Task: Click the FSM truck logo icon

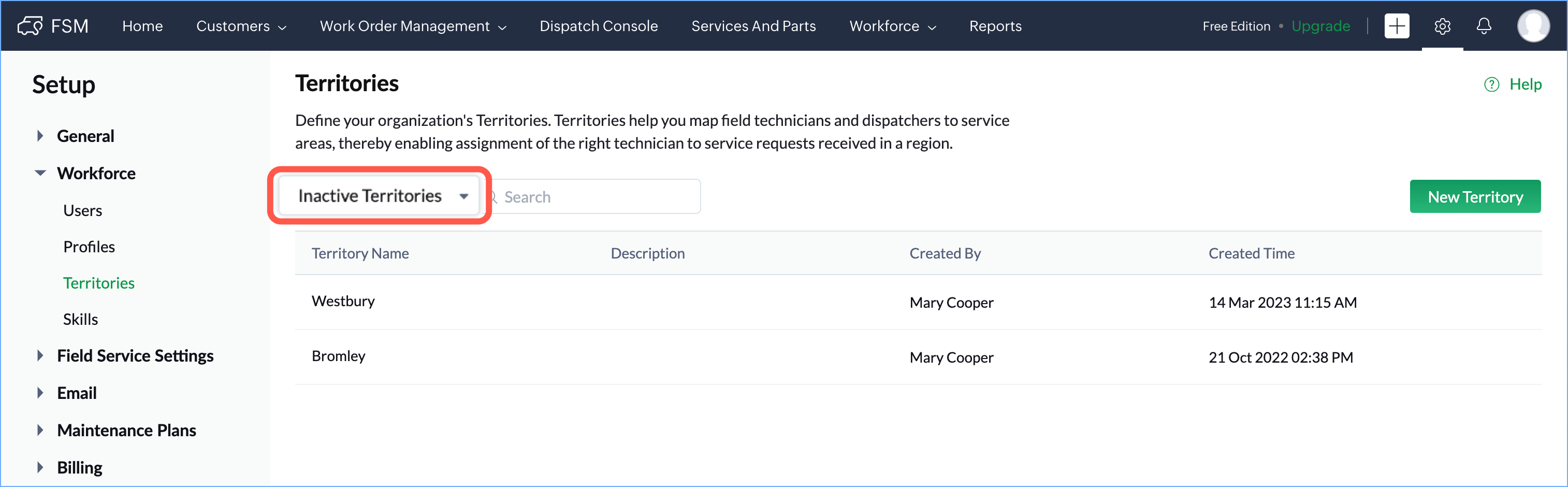Action: pyautogui.click(x=30, y=26)
